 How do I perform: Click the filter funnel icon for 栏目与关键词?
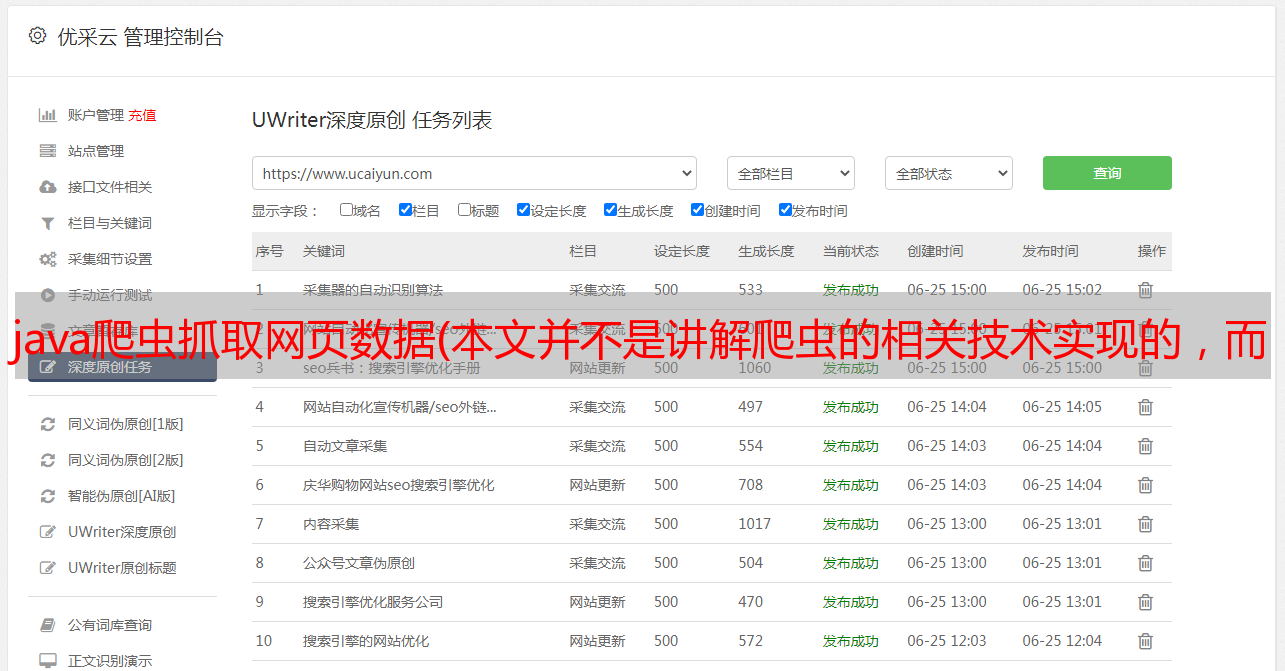pos(47,223)
